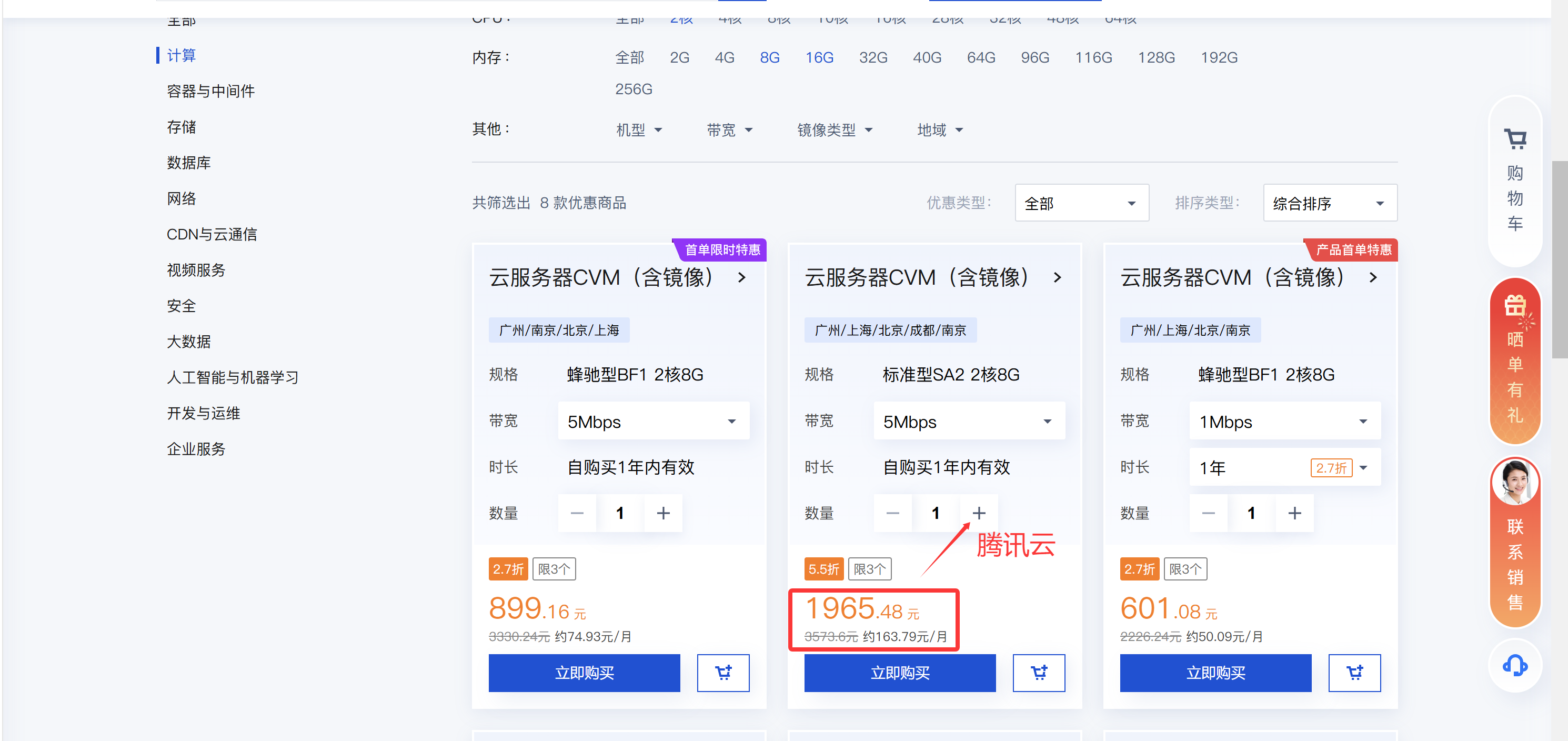The image size is (1568, 741).
Task: Open the 1Mbps bandwidth dropdown
Action: 1285,420
